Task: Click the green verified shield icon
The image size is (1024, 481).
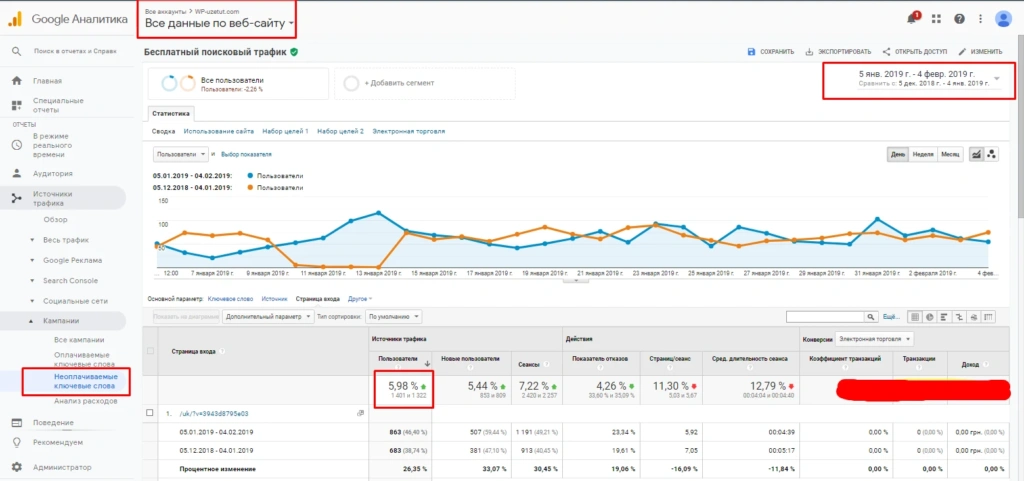Action: 294,52
